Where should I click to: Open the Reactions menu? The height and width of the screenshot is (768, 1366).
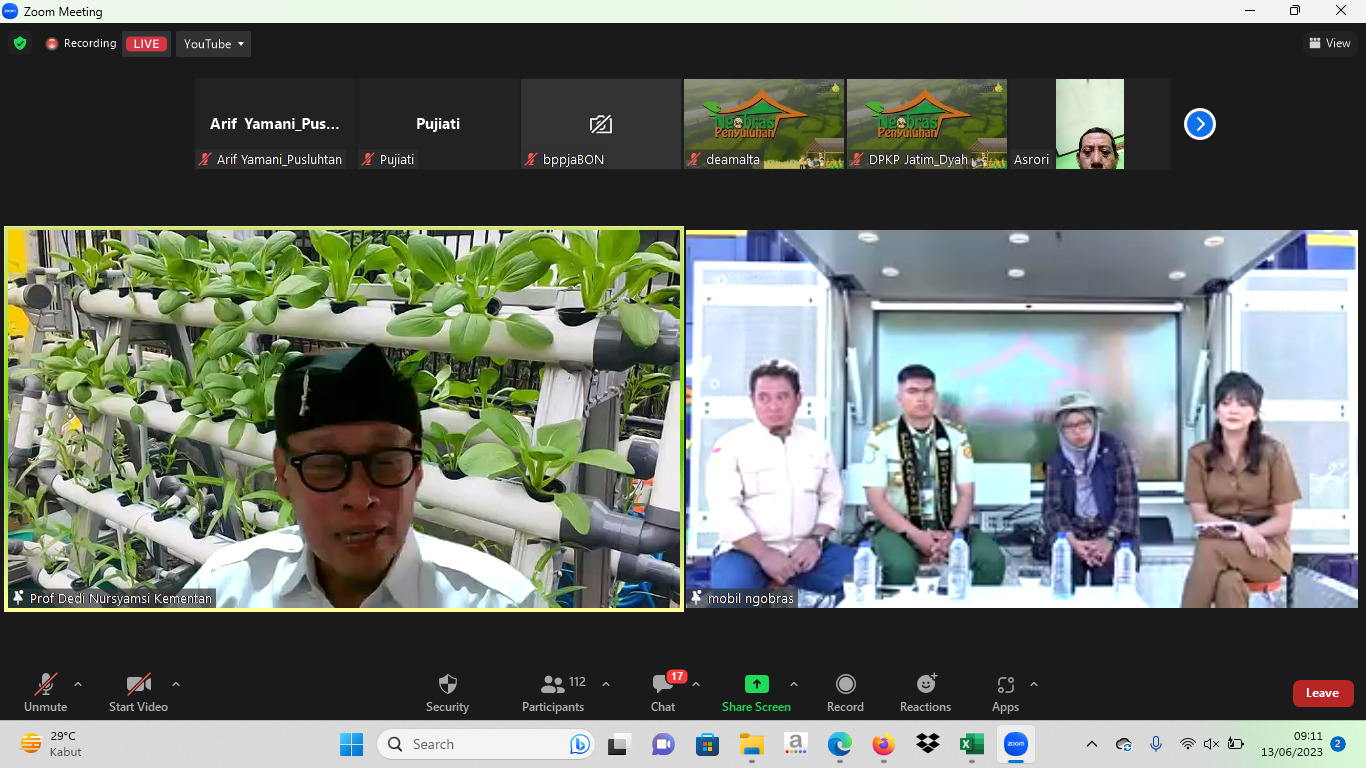pyautogui.click(x=925, y=685)
